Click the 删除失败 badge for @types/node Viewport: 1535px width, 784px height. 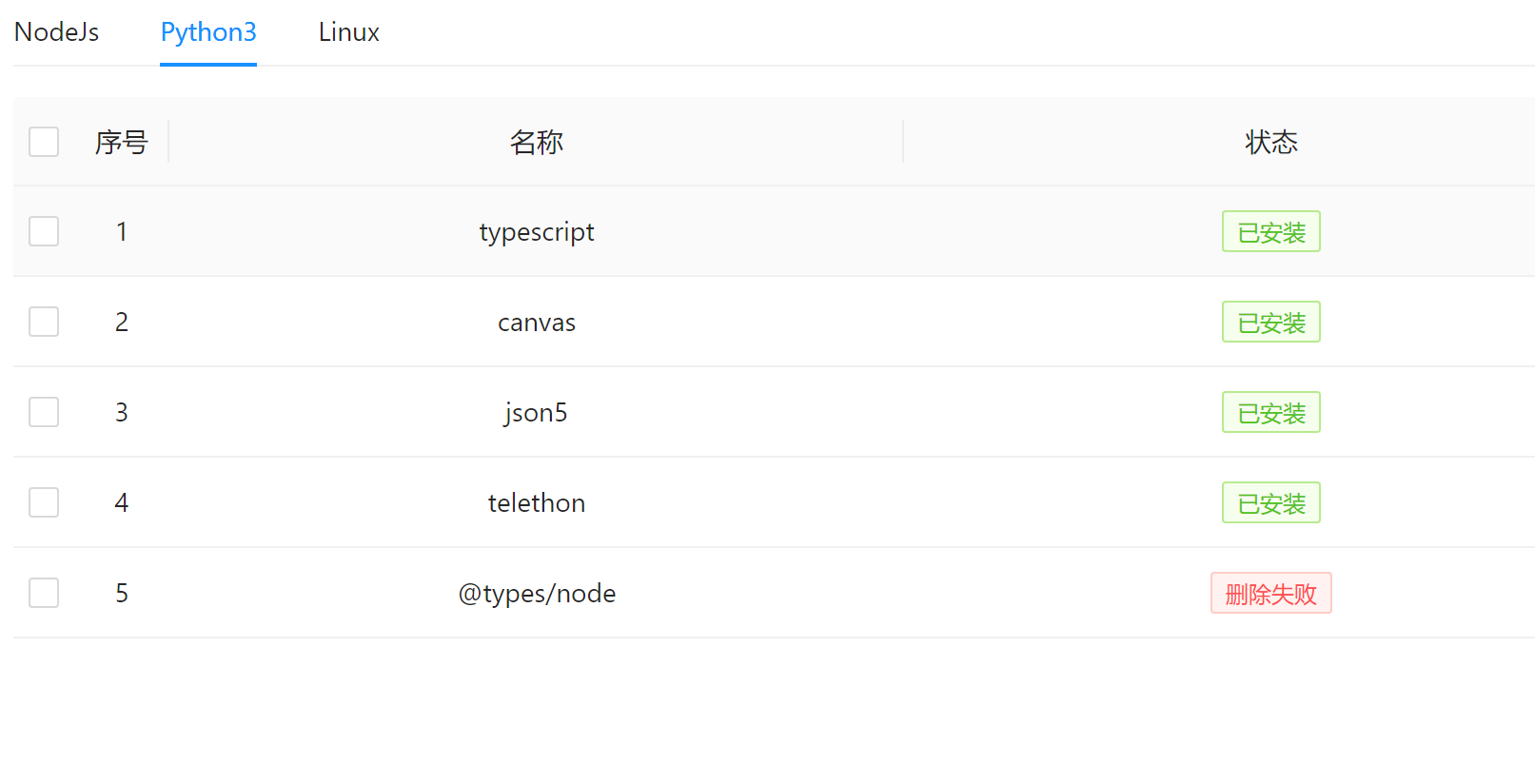[1270, 592]
